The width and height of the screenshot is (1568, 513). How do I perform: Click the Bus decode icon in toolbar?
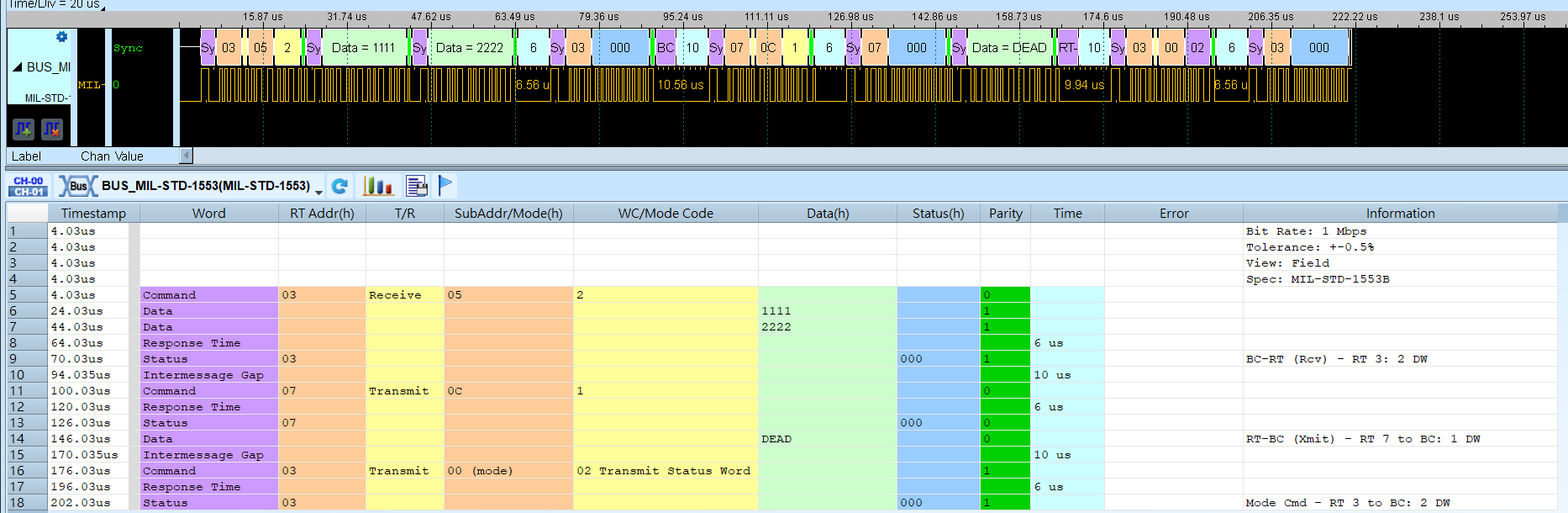pyautogui.click(x=77, y=186)
